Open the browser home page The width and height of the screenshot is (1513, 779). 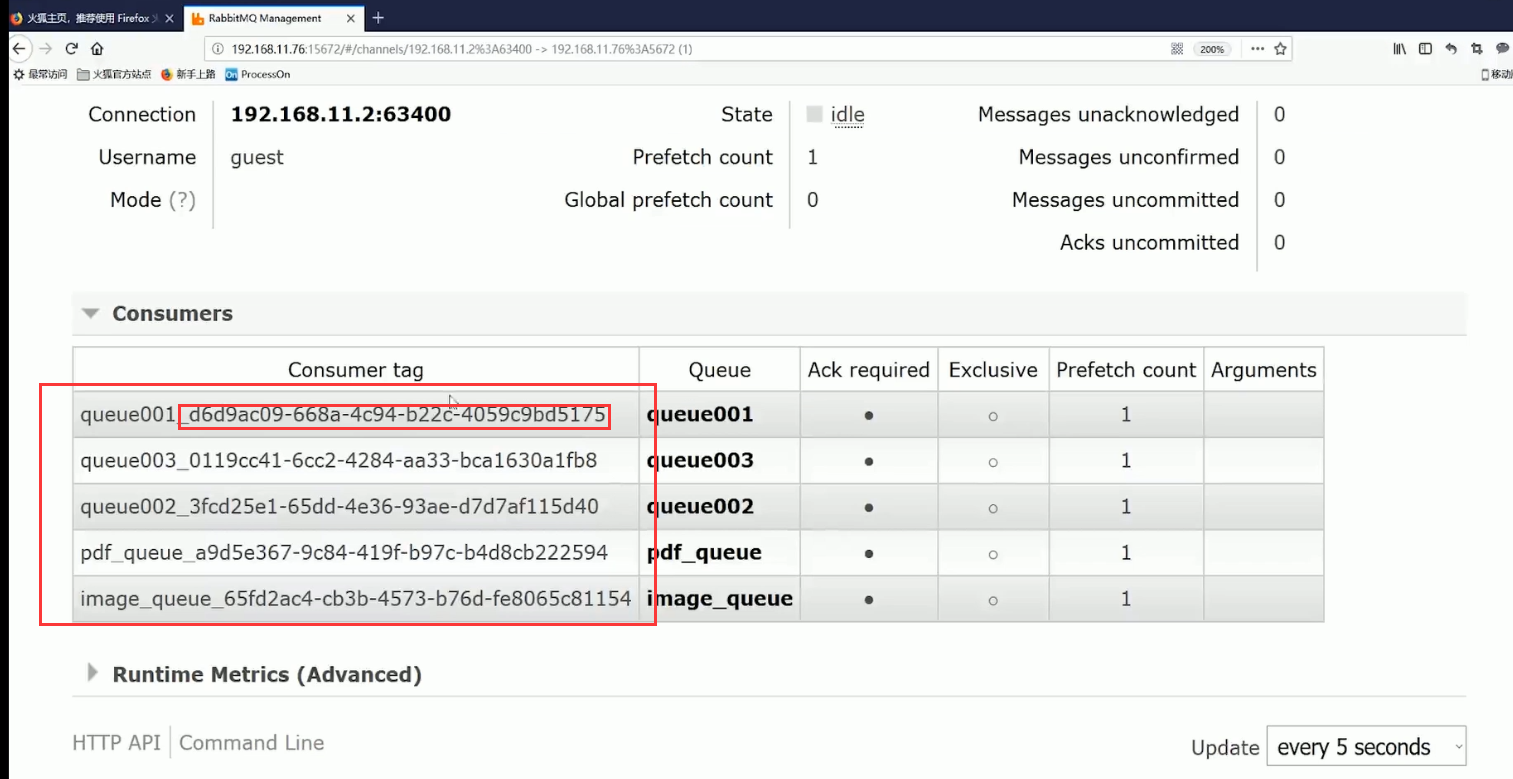pos(97,48)
